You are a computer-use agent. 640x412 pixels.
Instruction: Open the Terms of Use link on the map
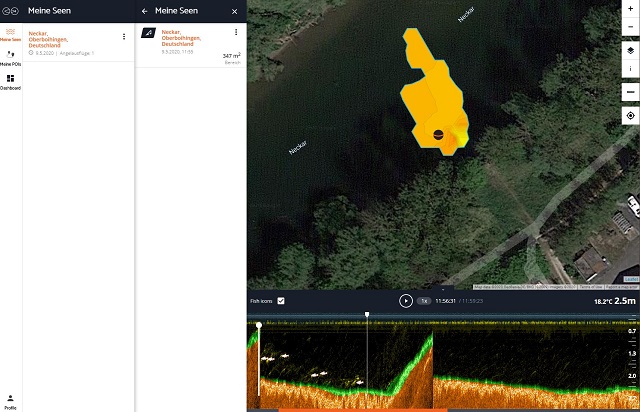coord(591,287)
